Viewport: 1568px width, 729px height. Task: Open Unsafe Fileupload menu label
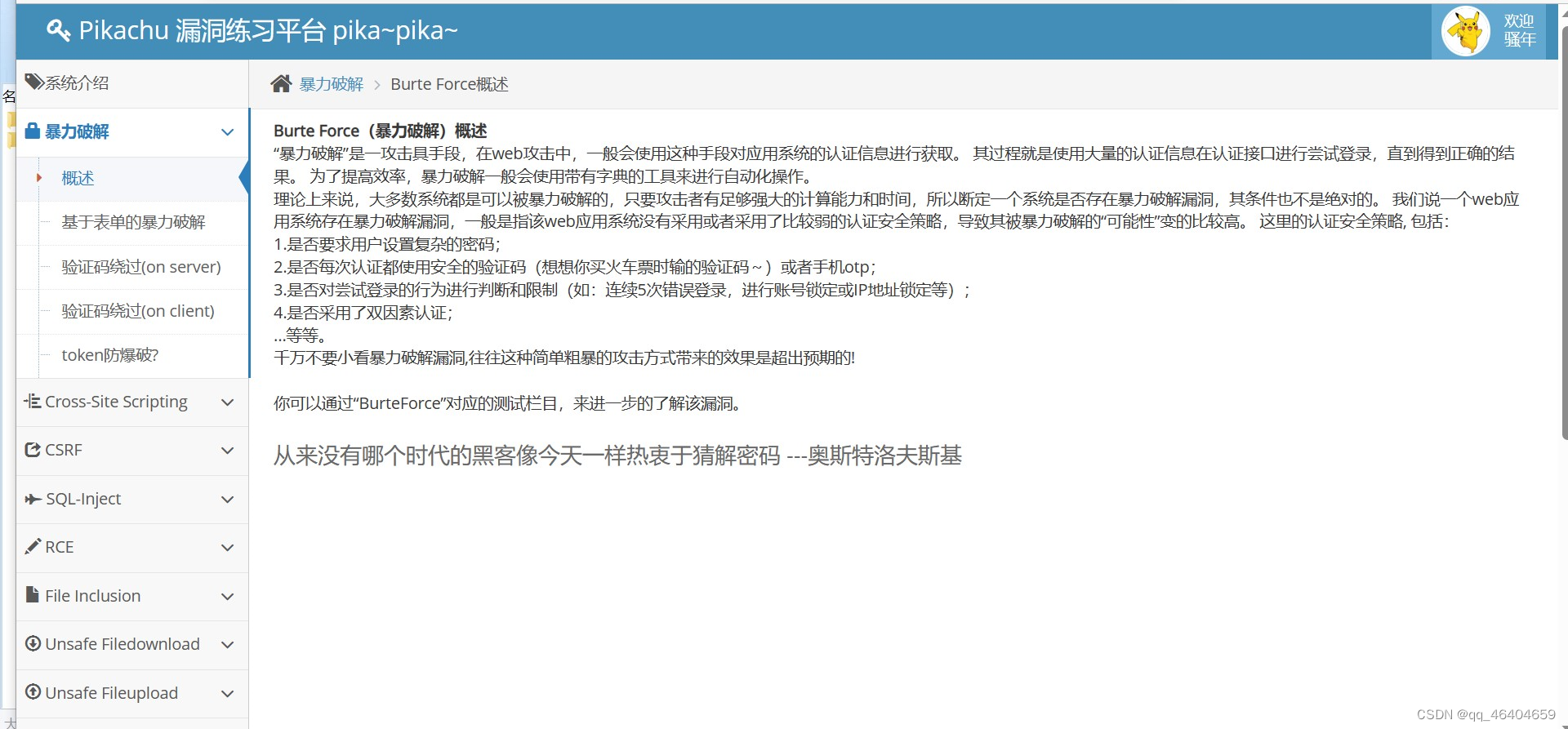click(x=112, y=693)
